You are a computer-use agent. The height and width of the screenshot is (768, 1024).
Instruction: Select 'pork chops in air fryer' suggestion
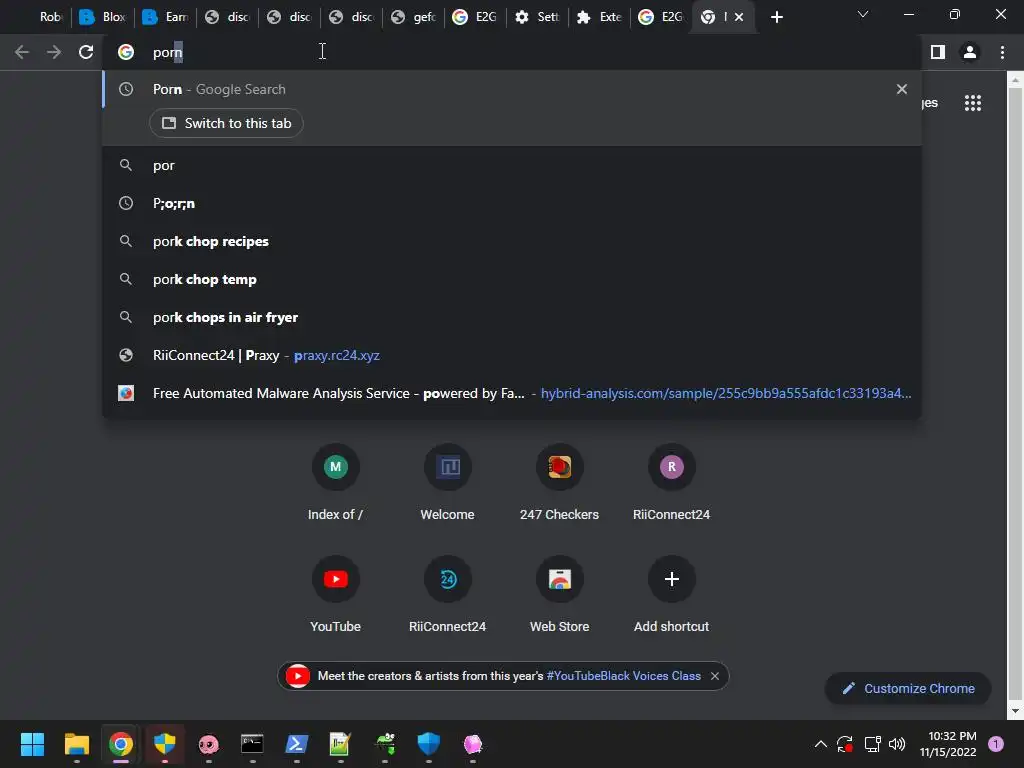click(x=512, y=317)
